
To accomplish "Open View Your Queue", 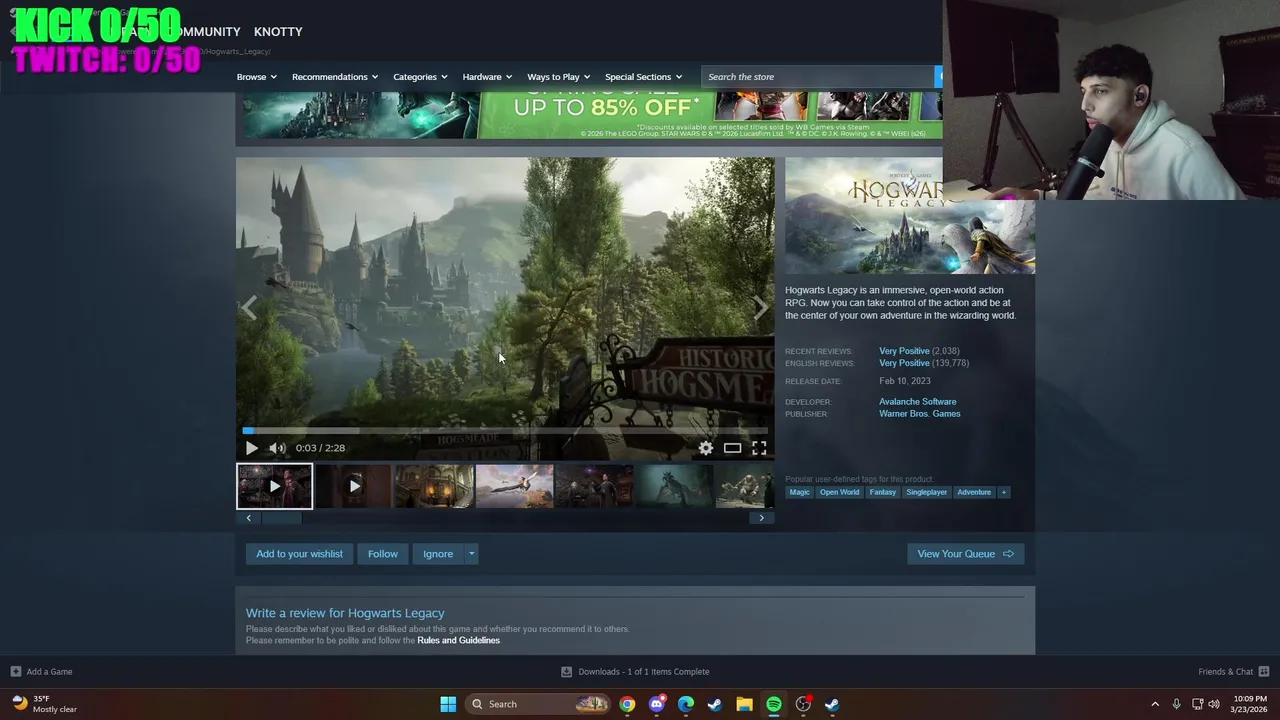I will coord(965,554).
